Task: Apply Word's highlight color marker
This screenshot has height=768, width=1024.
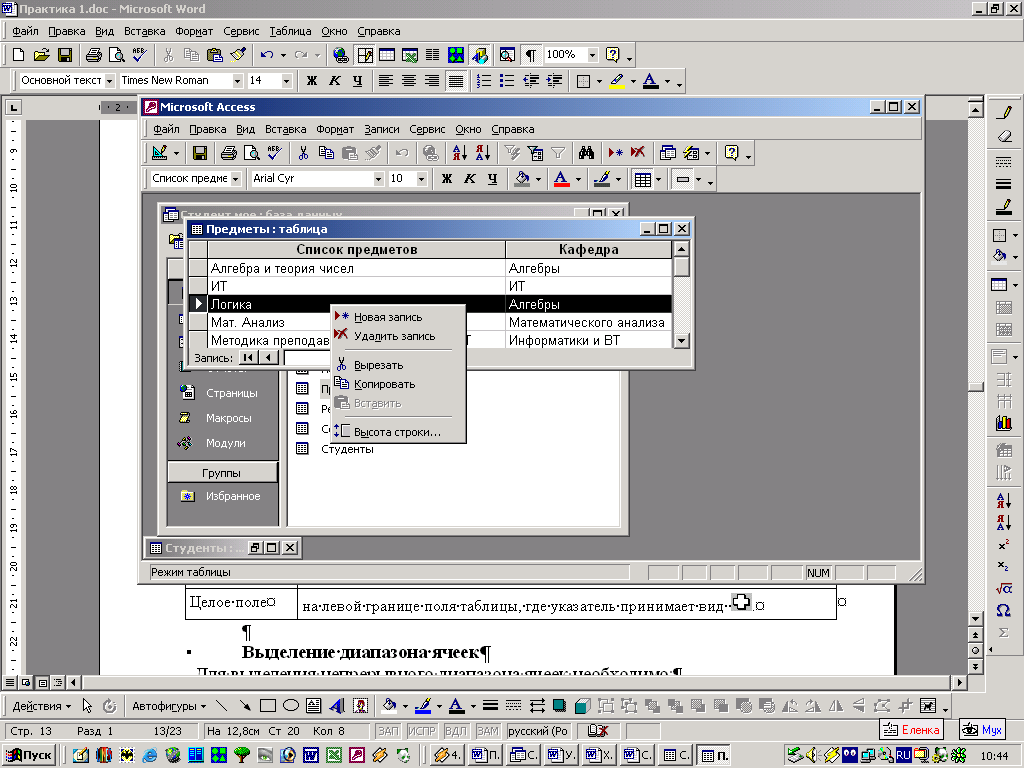Action: tap(617, 80)
